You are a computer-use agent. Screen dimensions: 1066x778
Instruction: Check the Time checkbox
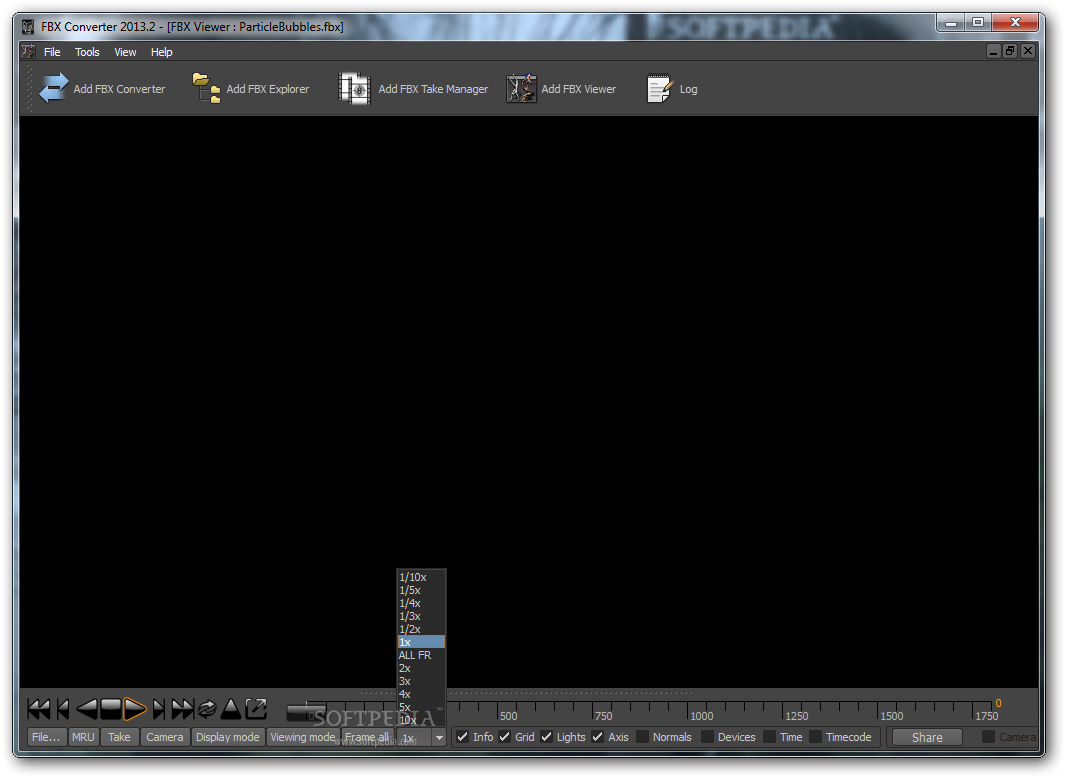(770, 737)
